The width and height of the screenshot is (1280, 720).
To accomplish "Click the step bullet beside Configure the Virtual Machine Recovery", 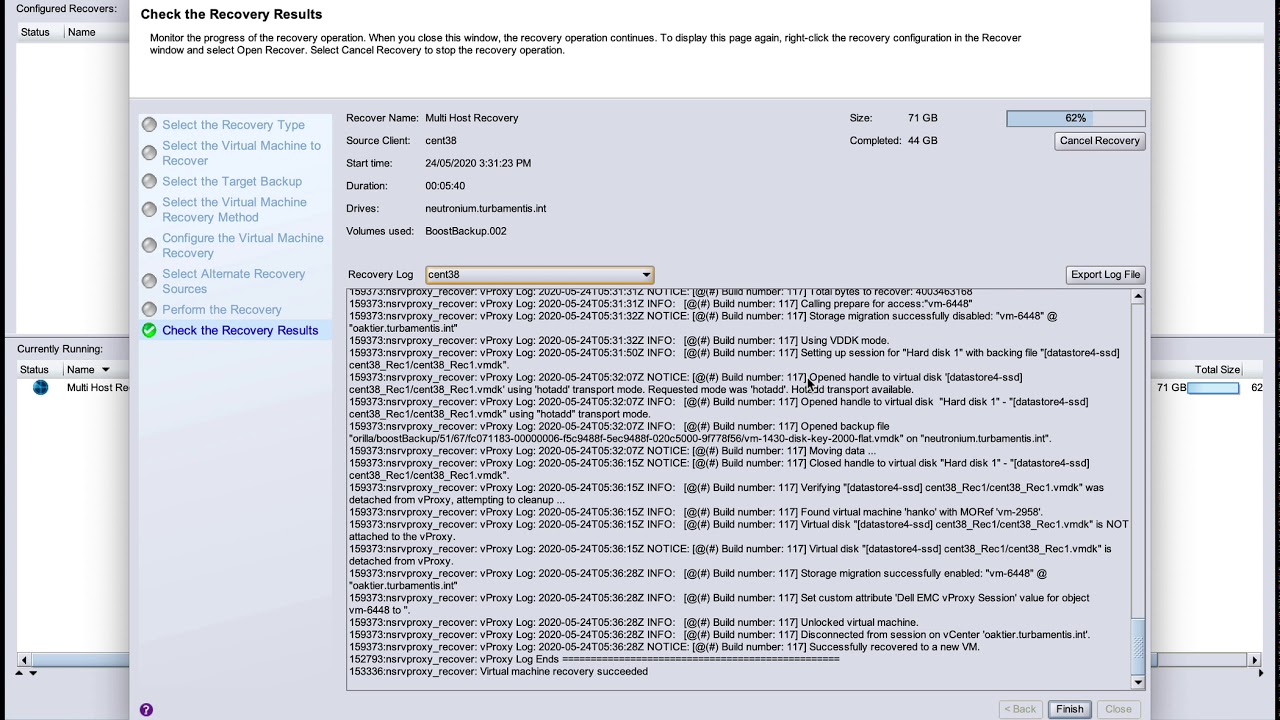I will click(x=149, y=246).
